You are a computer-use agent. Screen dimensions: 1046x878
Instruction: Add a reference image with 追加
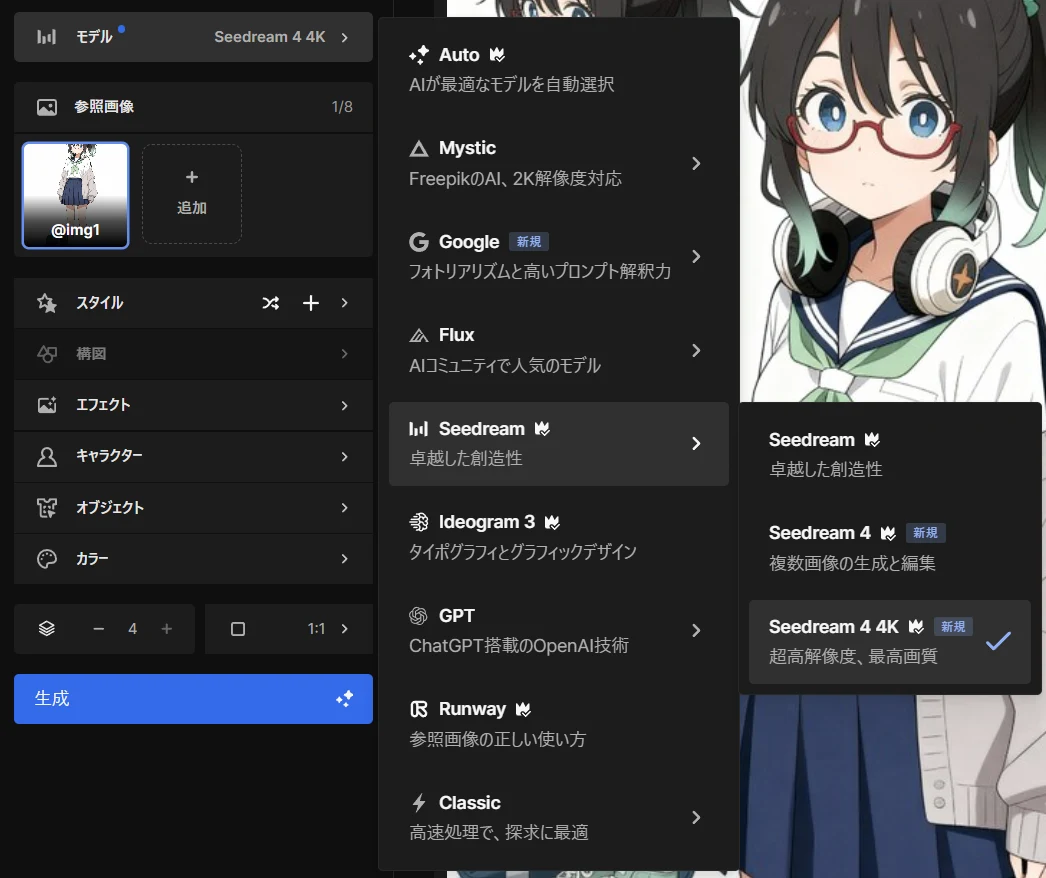191,193
